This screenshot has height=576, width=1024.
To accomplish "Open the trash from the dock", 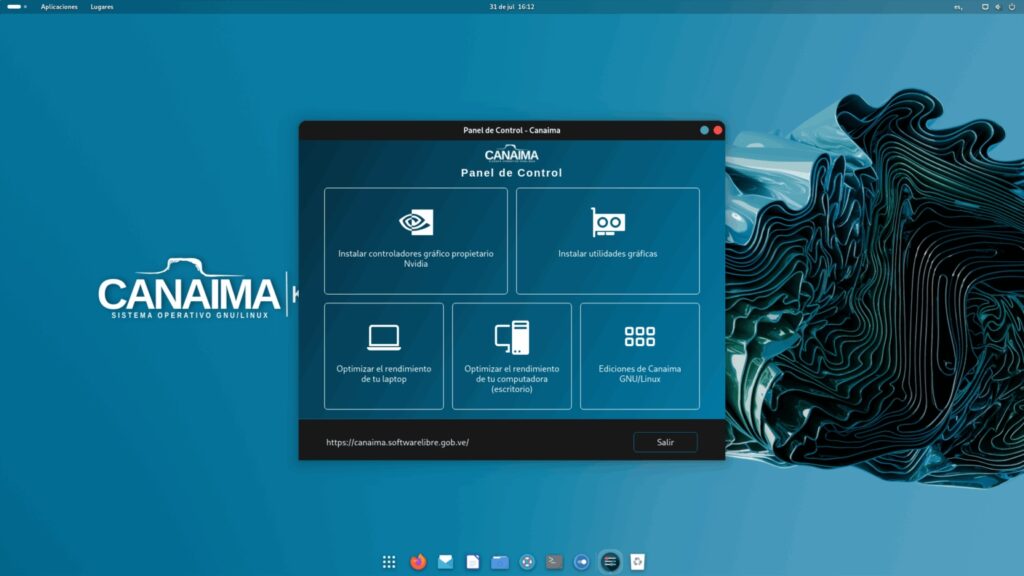I will pos(637,562).
